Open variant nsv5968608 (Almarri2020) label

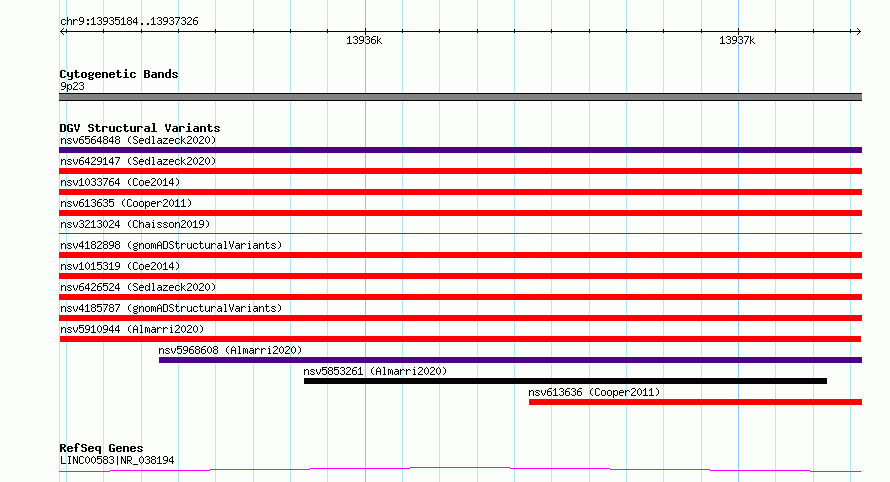coord(230,350)
